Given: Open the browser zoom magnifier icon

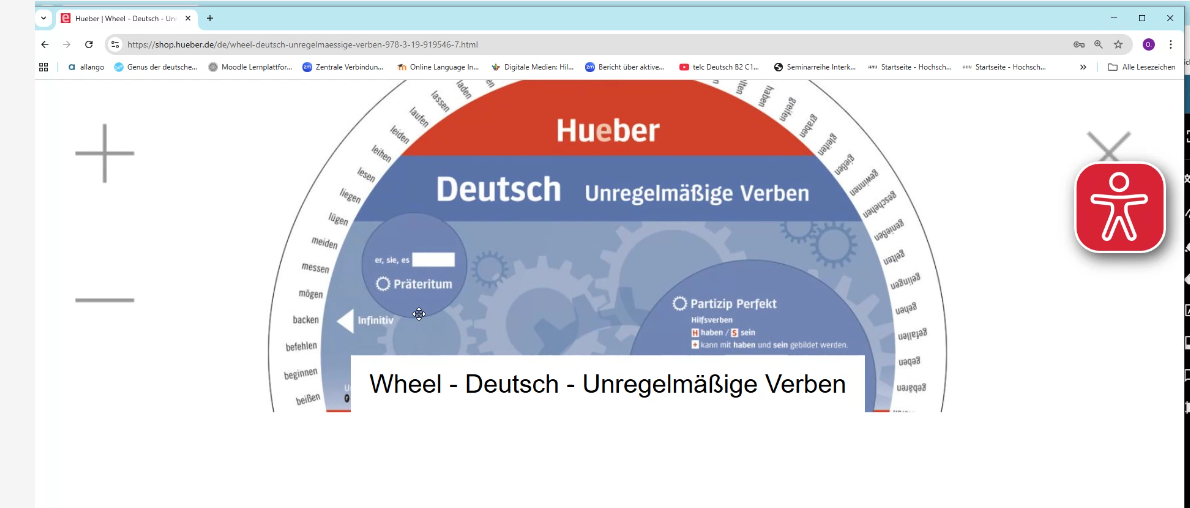Looking at the screenshot, I should coord(1098,45).
